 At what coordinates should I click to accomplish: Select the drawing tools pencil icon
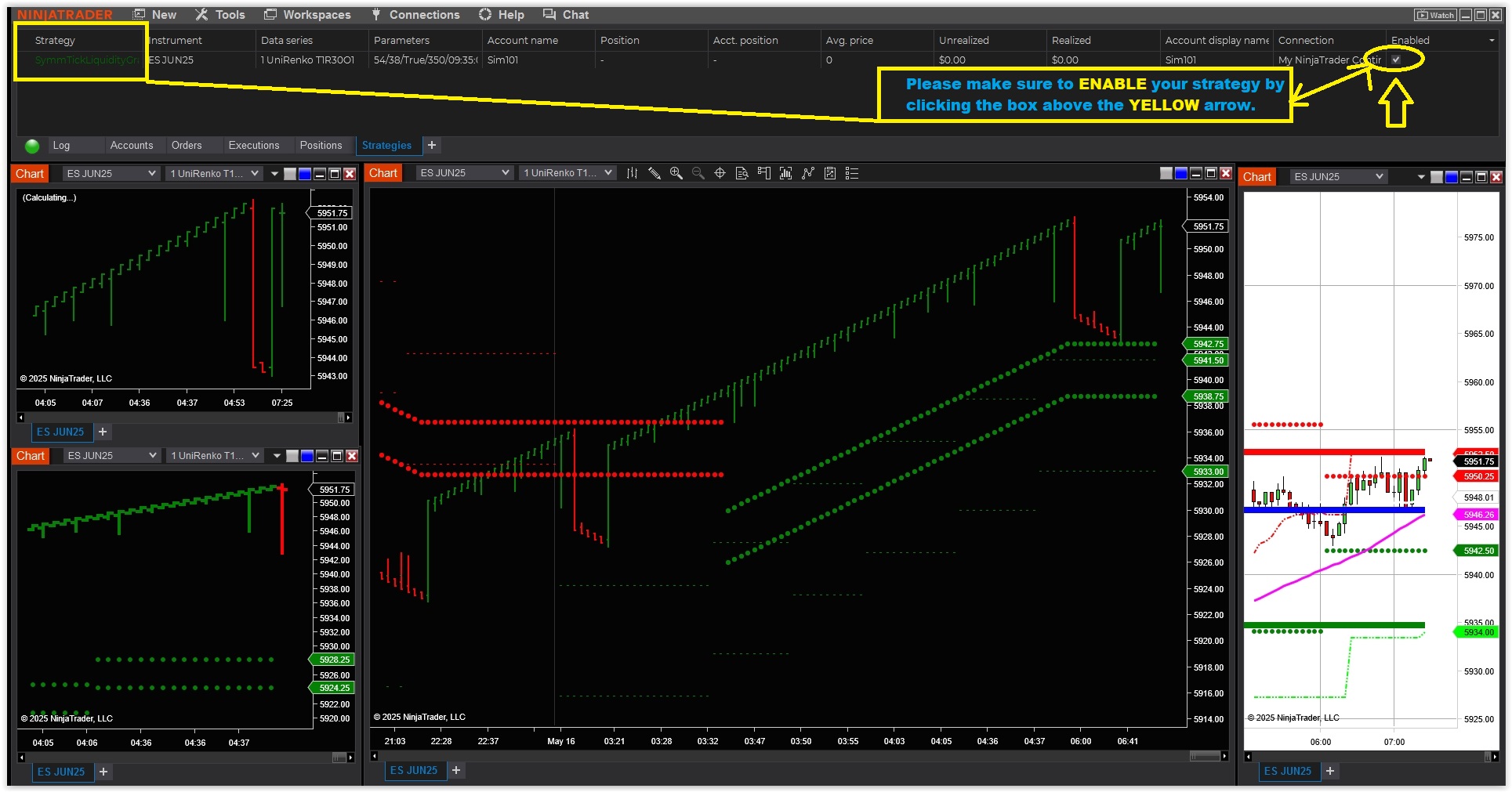click(654, 173)
